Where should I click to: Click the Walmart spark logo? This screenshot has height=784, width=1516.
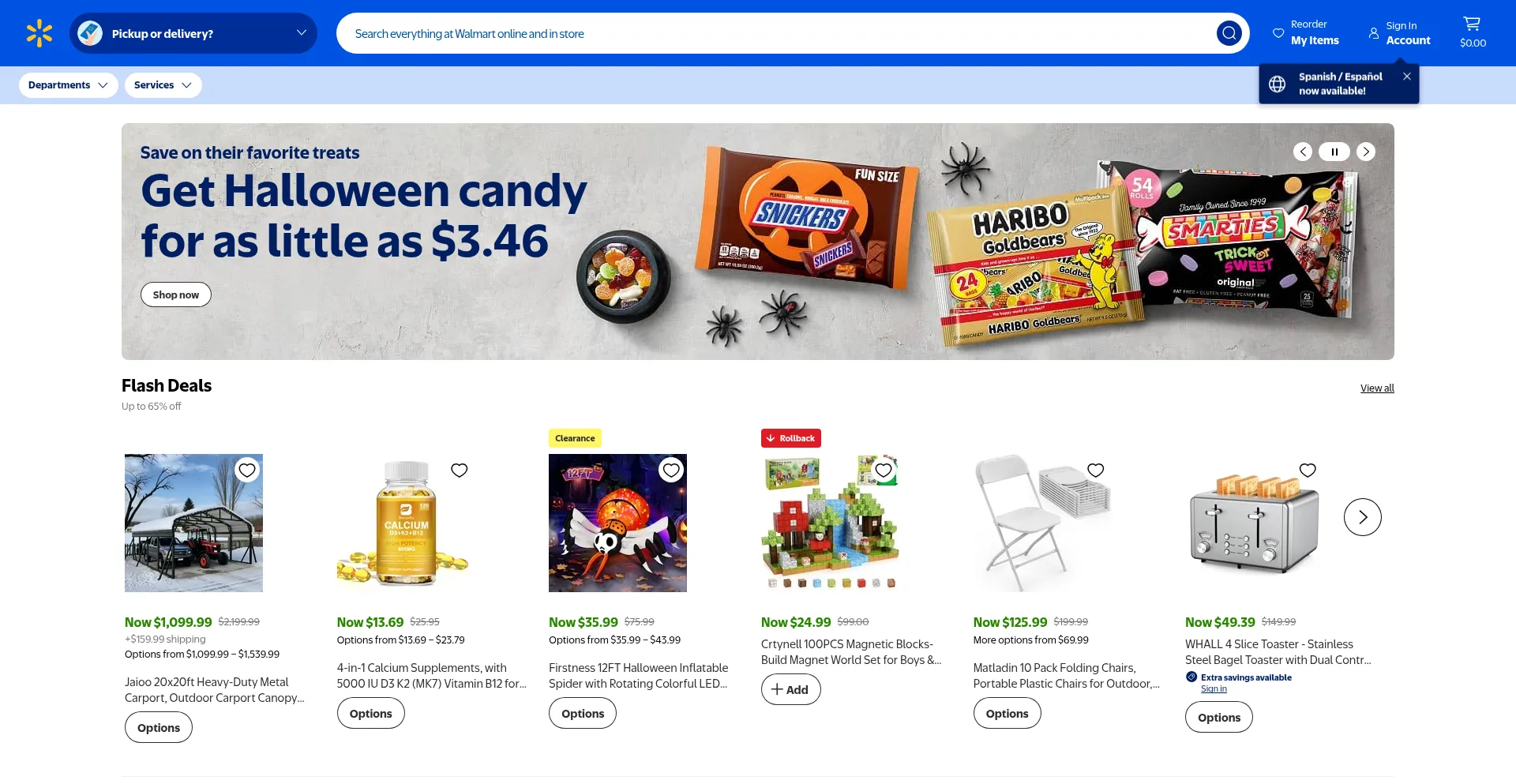tap(39, 33)
